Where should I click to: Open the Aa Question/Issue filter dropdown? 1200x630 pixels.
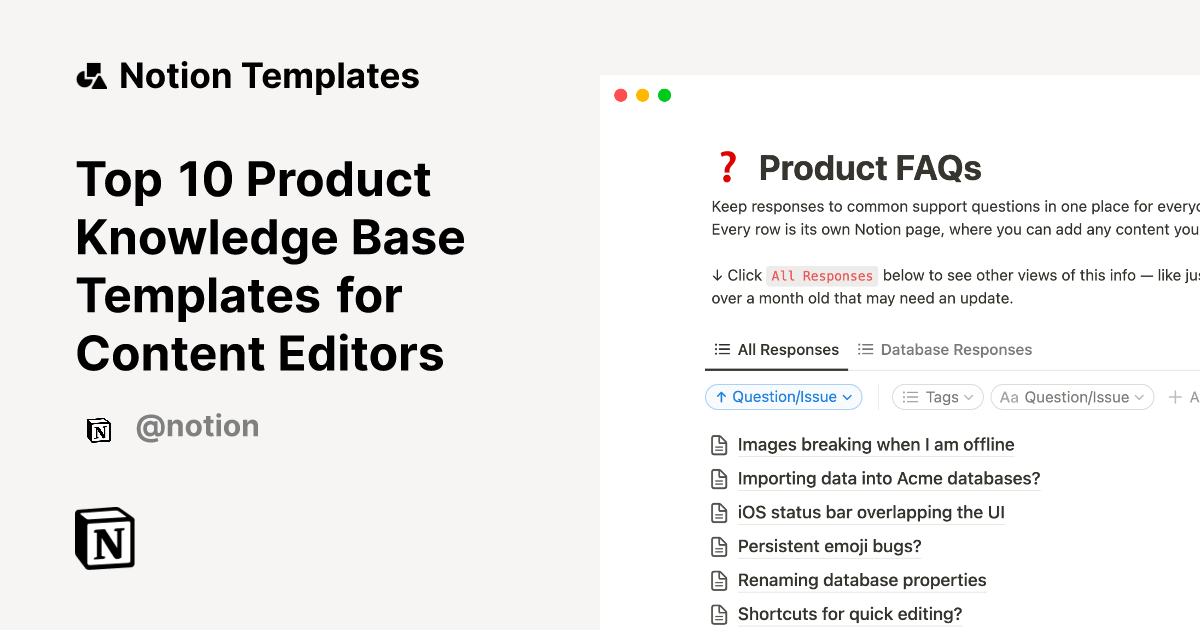[1071, 397]
